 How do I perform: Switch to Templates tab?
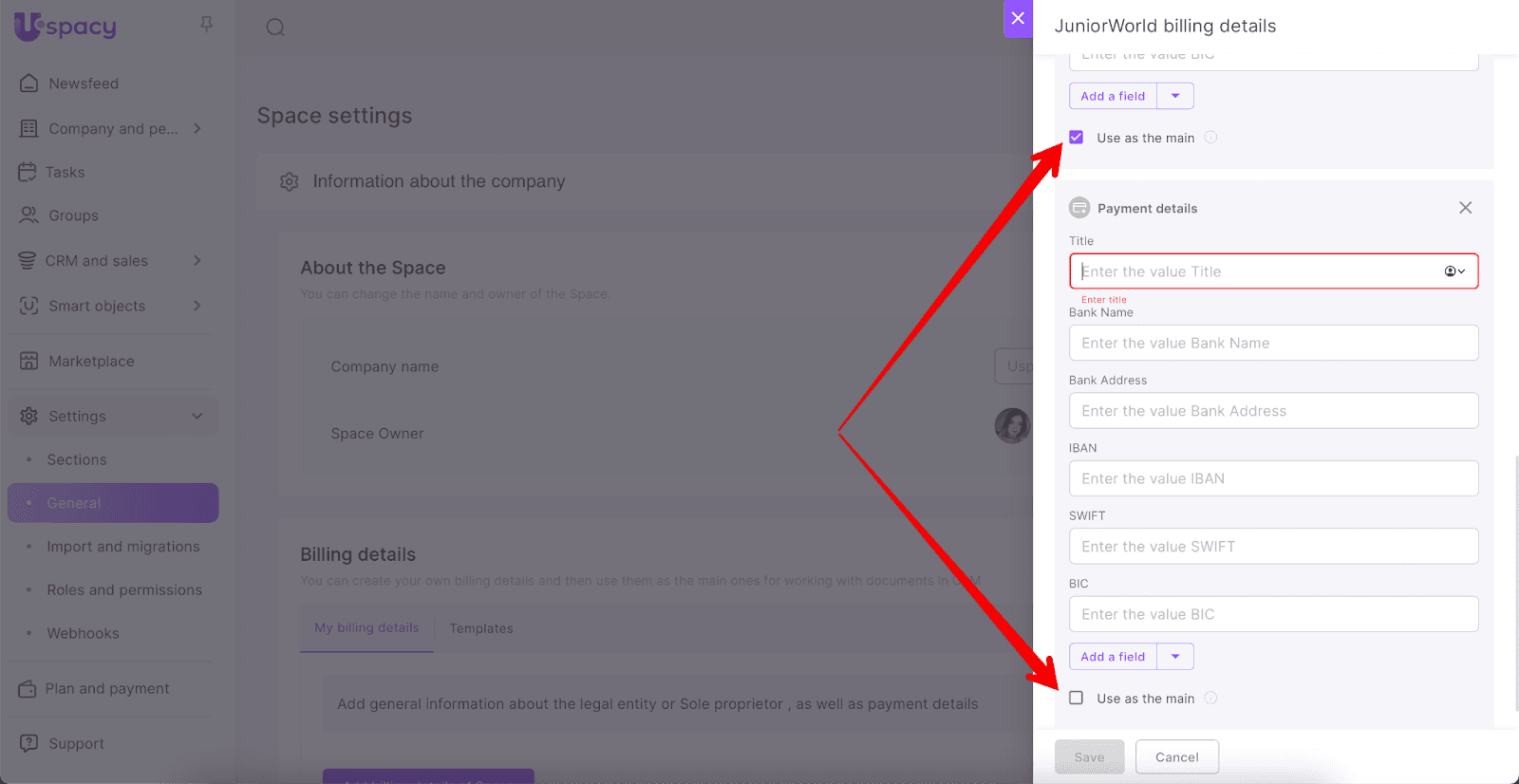pyautogui.click(x=481, y=628)
